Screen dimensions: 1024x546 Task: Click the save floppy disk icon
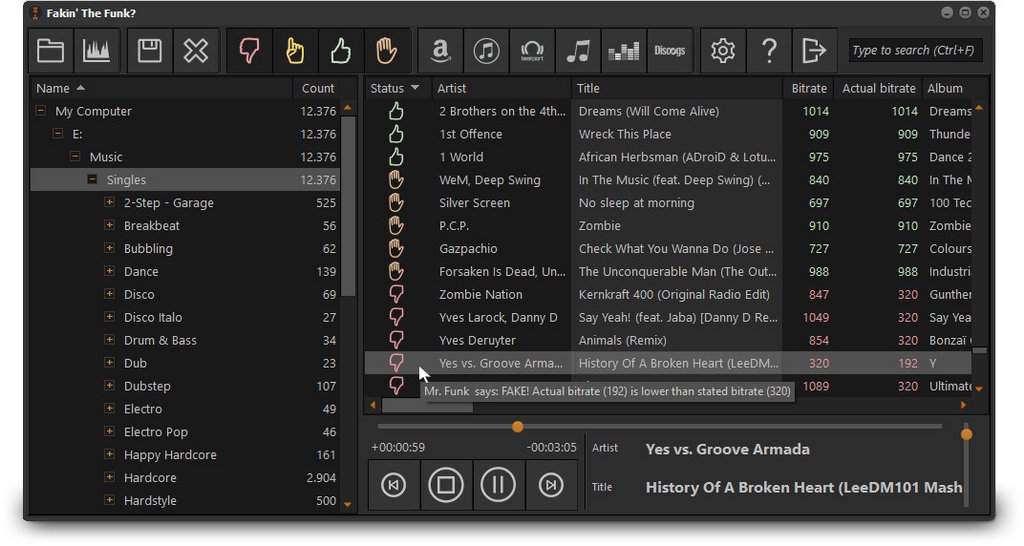click(x=150, y=50)
